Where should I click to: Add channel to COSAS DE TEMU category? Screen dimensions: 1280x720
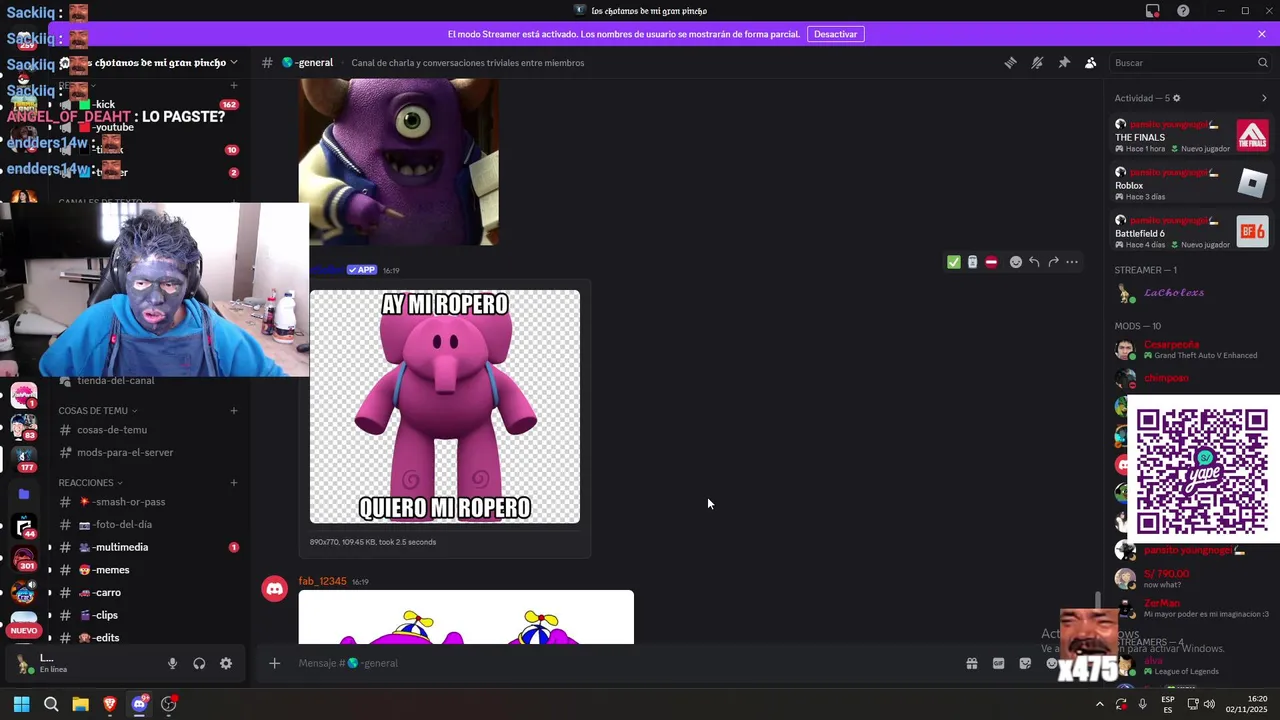click(234, 410)
